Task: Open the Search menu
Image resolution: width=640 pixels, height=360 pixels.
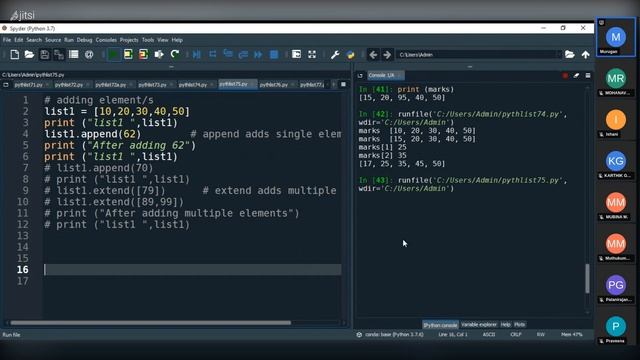Action: 34,40
